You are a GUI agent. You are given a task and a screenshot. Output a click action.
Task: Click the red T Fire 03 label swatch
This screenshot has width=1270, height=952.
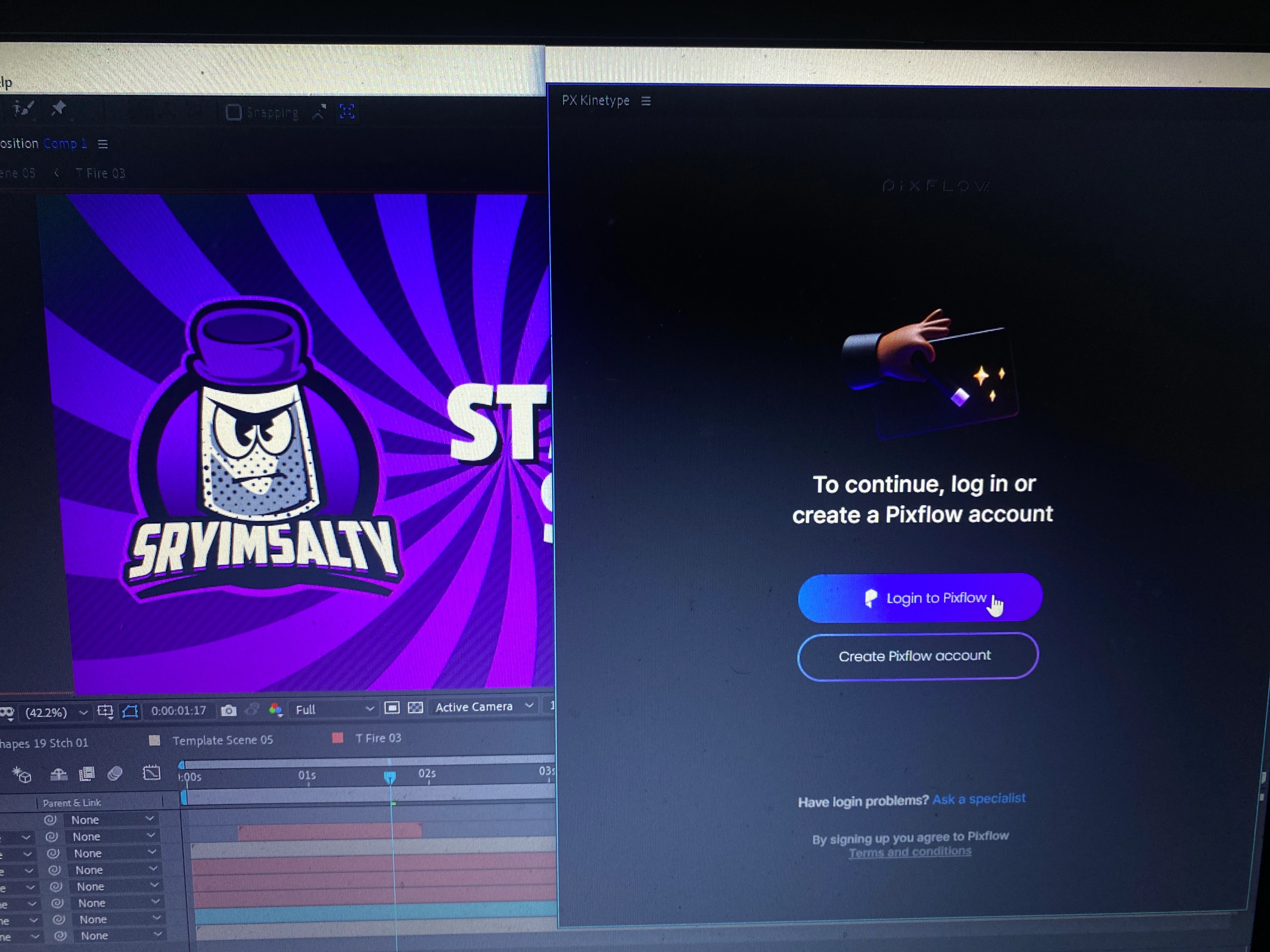click(x=338, y=738)
